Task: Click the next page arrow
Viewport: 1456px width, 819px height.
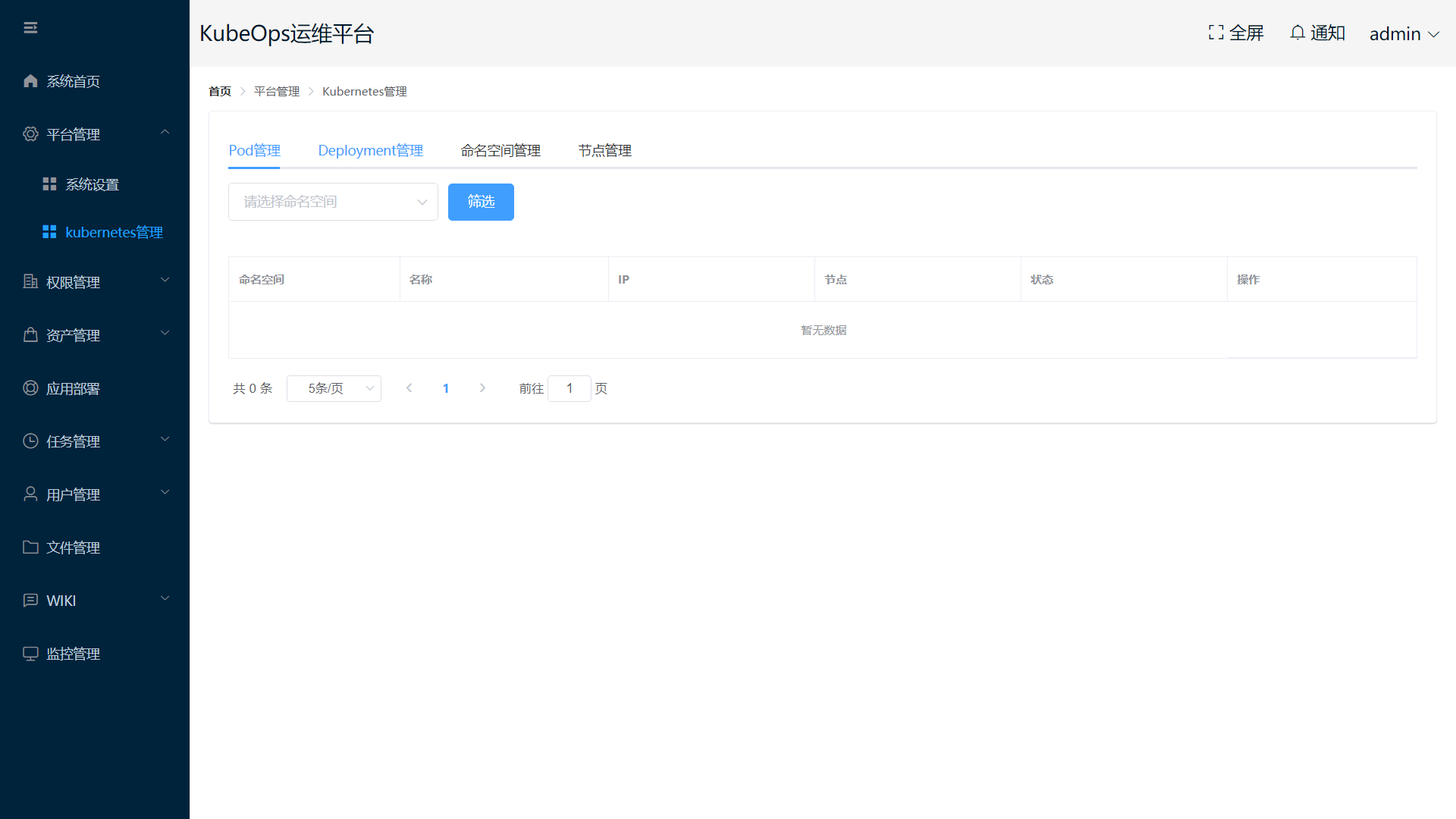Action: [x=482, y=388]
